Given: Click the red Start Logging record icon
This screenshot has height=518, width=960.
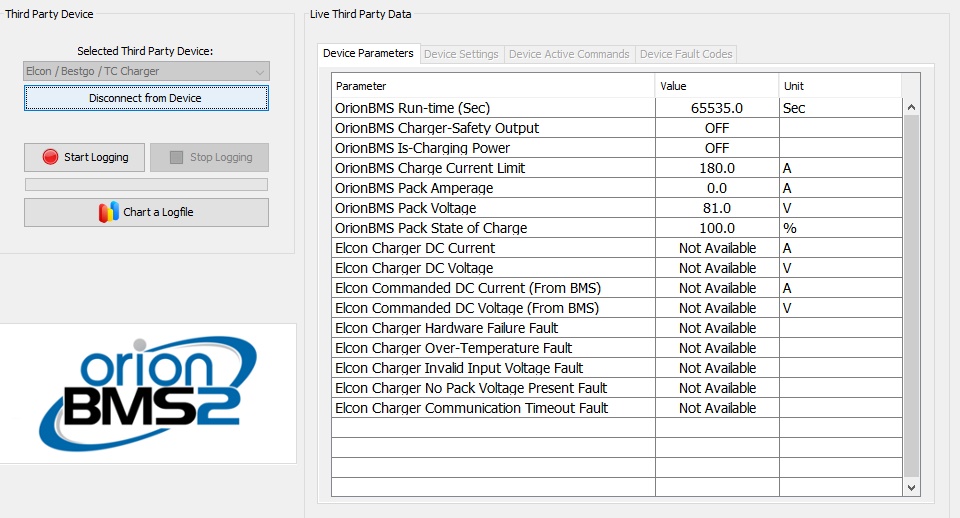Looking at the screenshot, I should [50, 157].
